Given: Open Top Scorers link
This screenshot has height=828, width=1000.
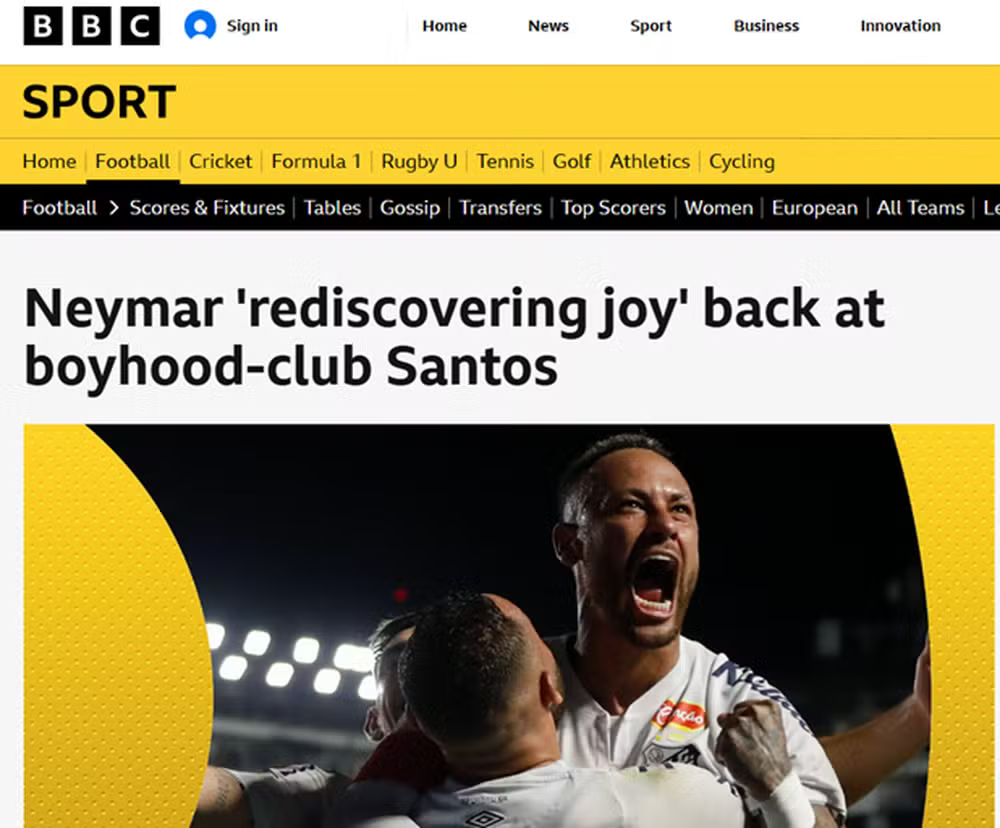Looking at the screenshot, I should point(614,208).
